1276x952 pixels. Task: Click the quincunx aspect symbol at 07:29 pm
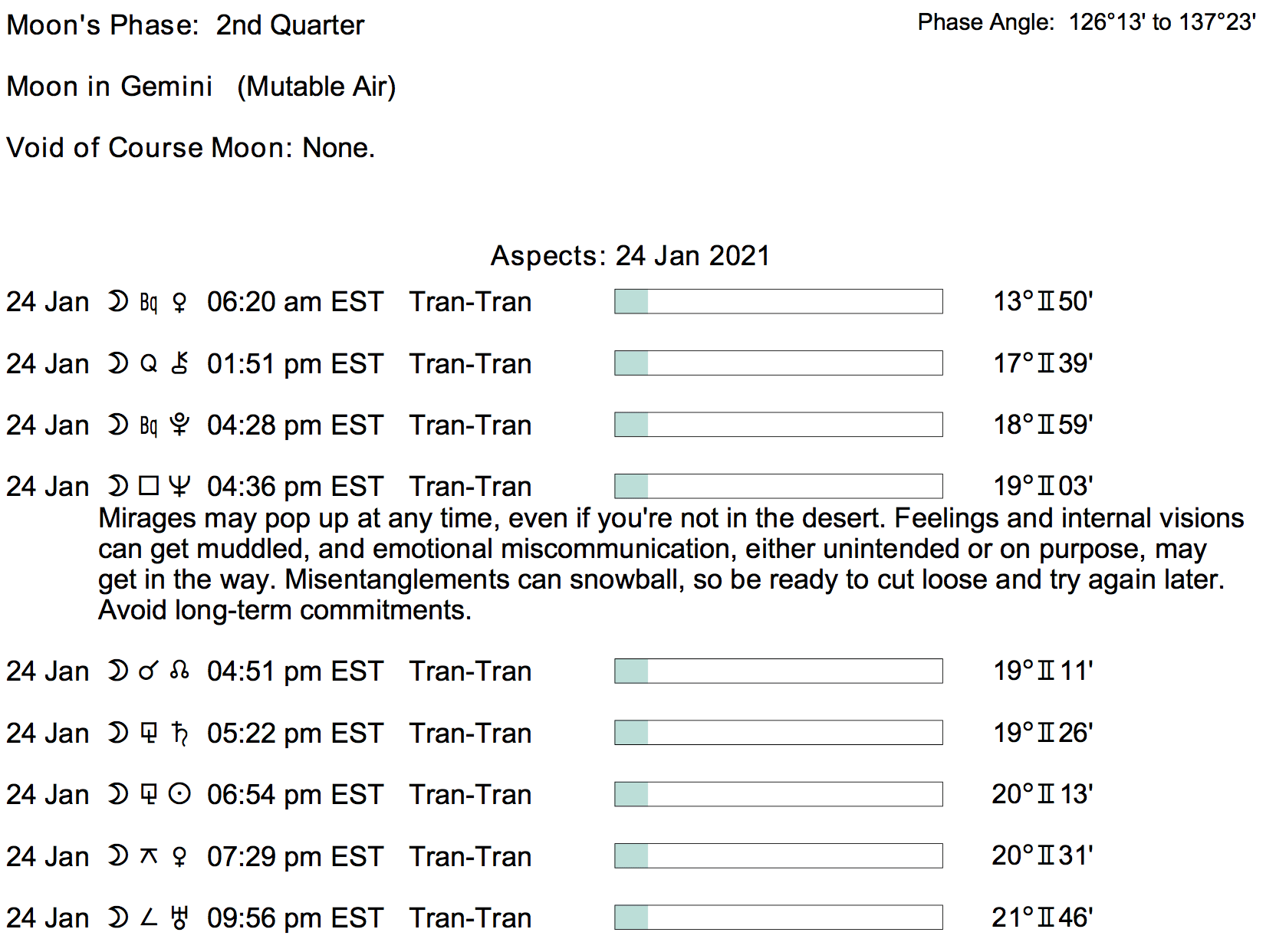pos(149,856)
